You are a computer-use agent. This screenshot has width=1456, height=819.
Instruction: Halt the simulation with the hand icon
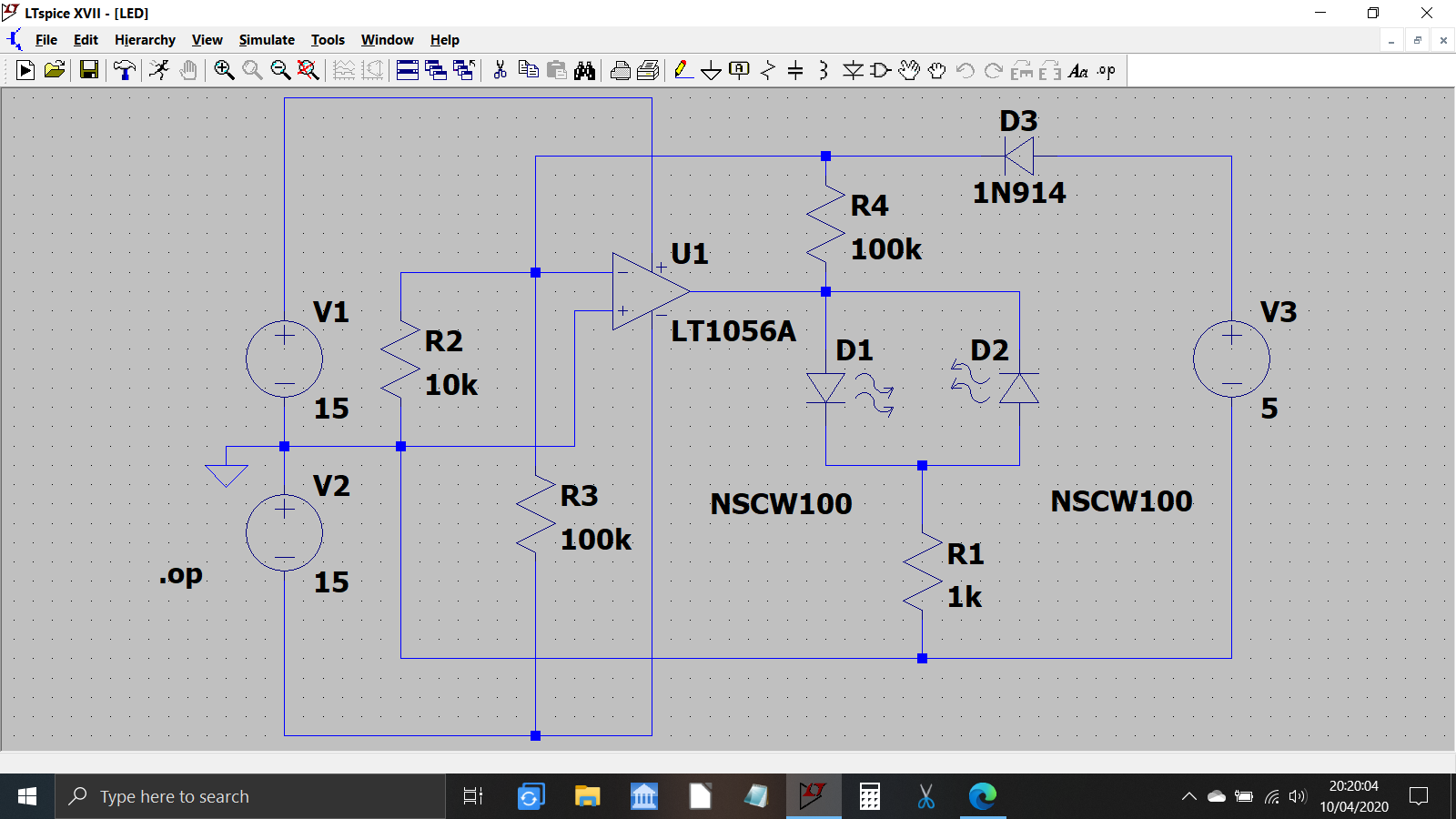click(x=188, y=70)
